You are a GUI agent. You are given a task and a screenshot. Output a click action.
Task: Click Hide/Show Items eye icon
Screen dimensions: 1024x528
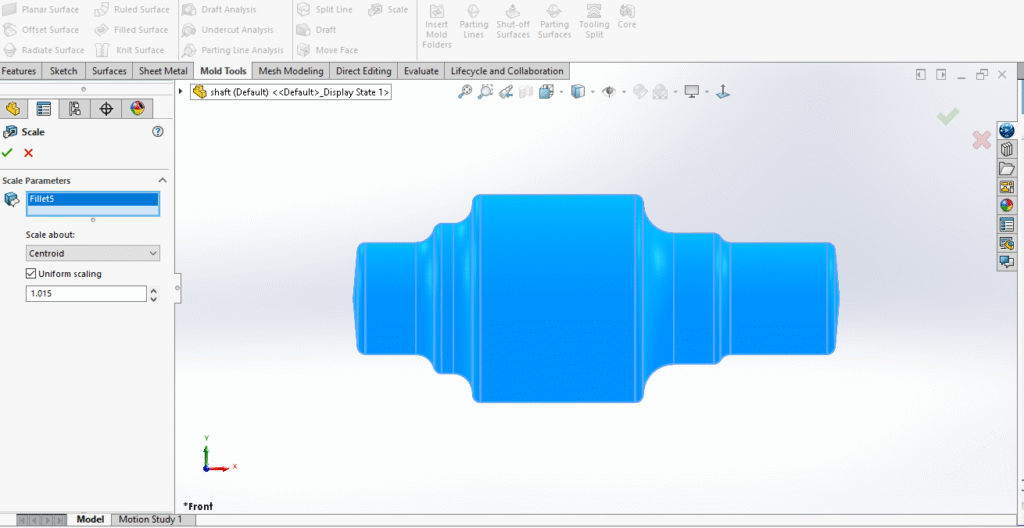pyautogui.click(x=609, y=92)
